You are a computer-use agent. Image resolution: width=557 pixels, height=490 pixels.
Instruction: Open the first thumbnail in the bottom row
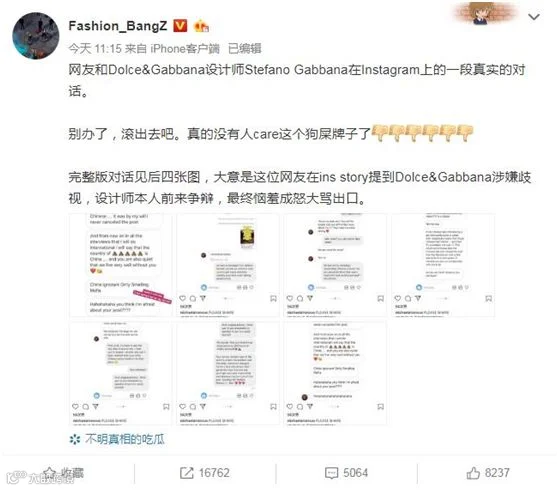click(x=120, y=373)
